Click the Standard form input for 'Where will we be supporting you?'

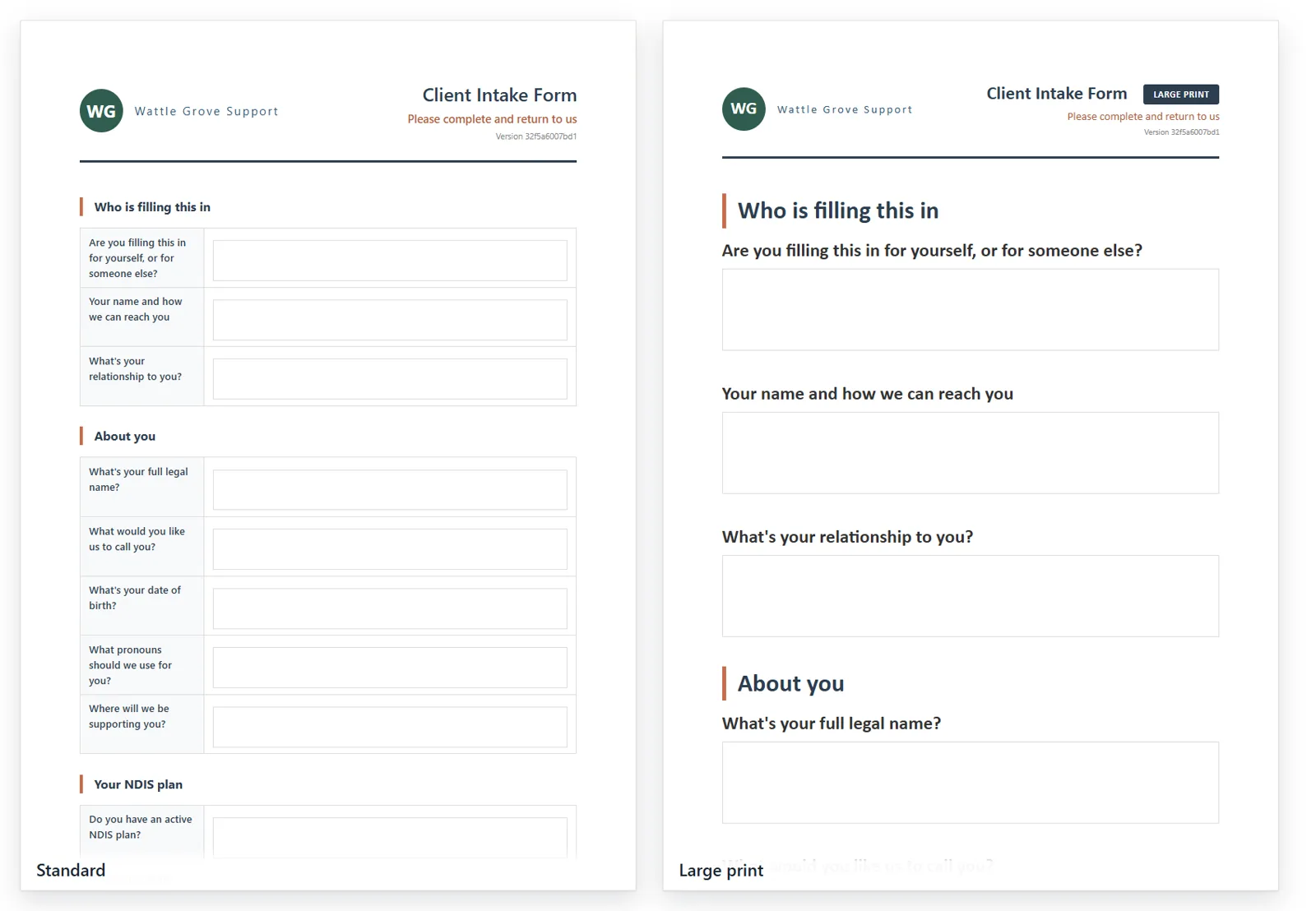click(x=390, y=727)
